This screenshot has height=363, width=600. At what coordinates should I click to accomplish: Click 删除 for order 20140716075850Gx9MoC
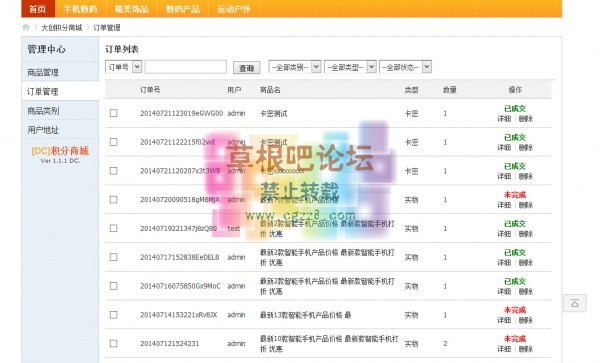525,291
